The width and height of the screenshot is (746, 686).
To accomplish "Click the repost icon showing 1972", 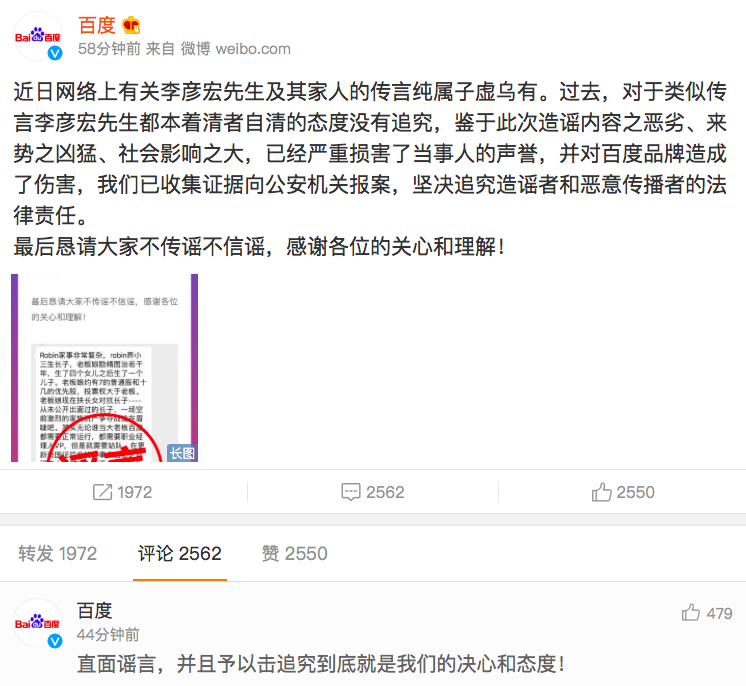I will 102,492.
